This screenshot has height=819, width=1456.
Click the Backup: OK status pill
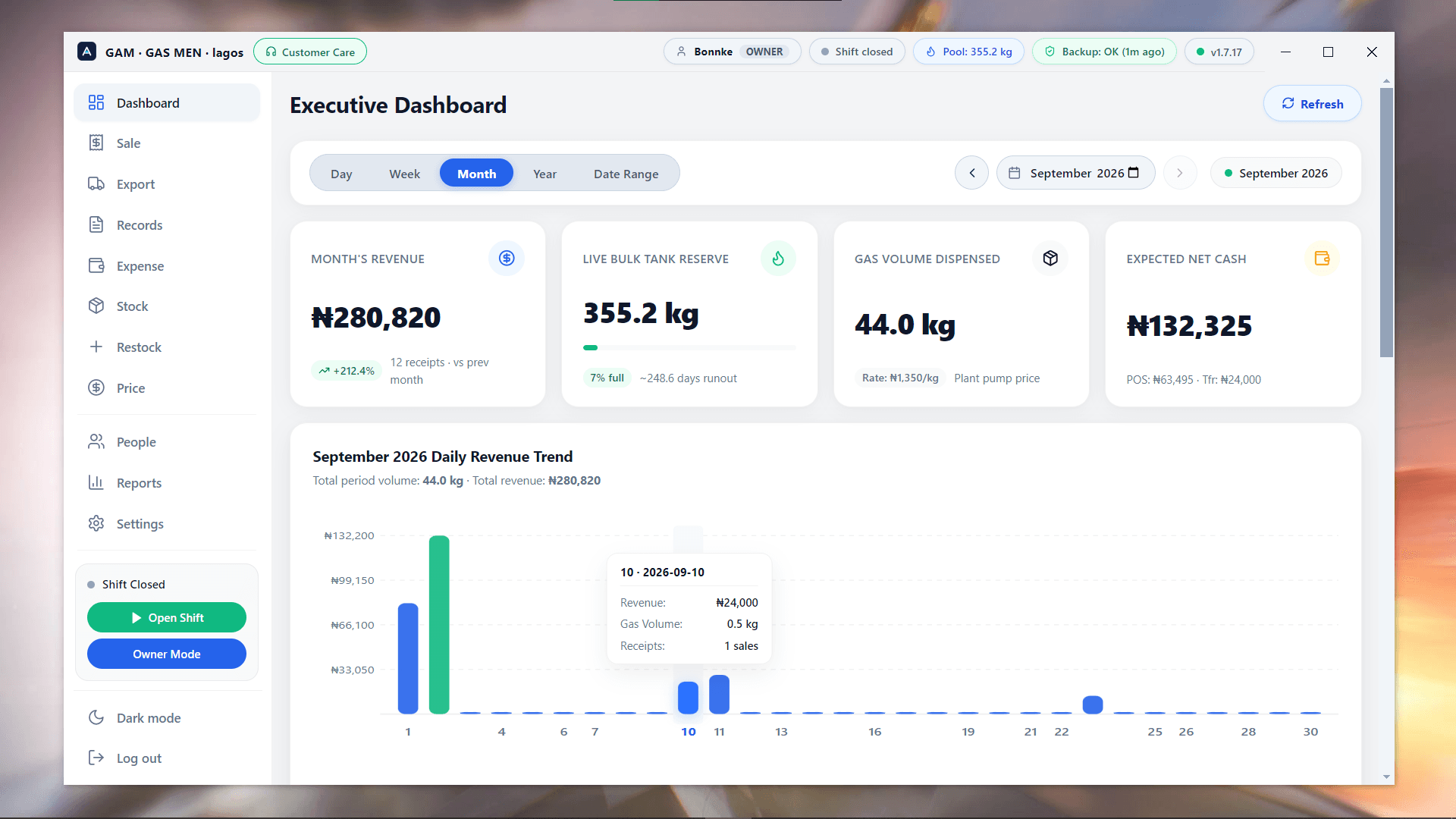point(1104,52)
